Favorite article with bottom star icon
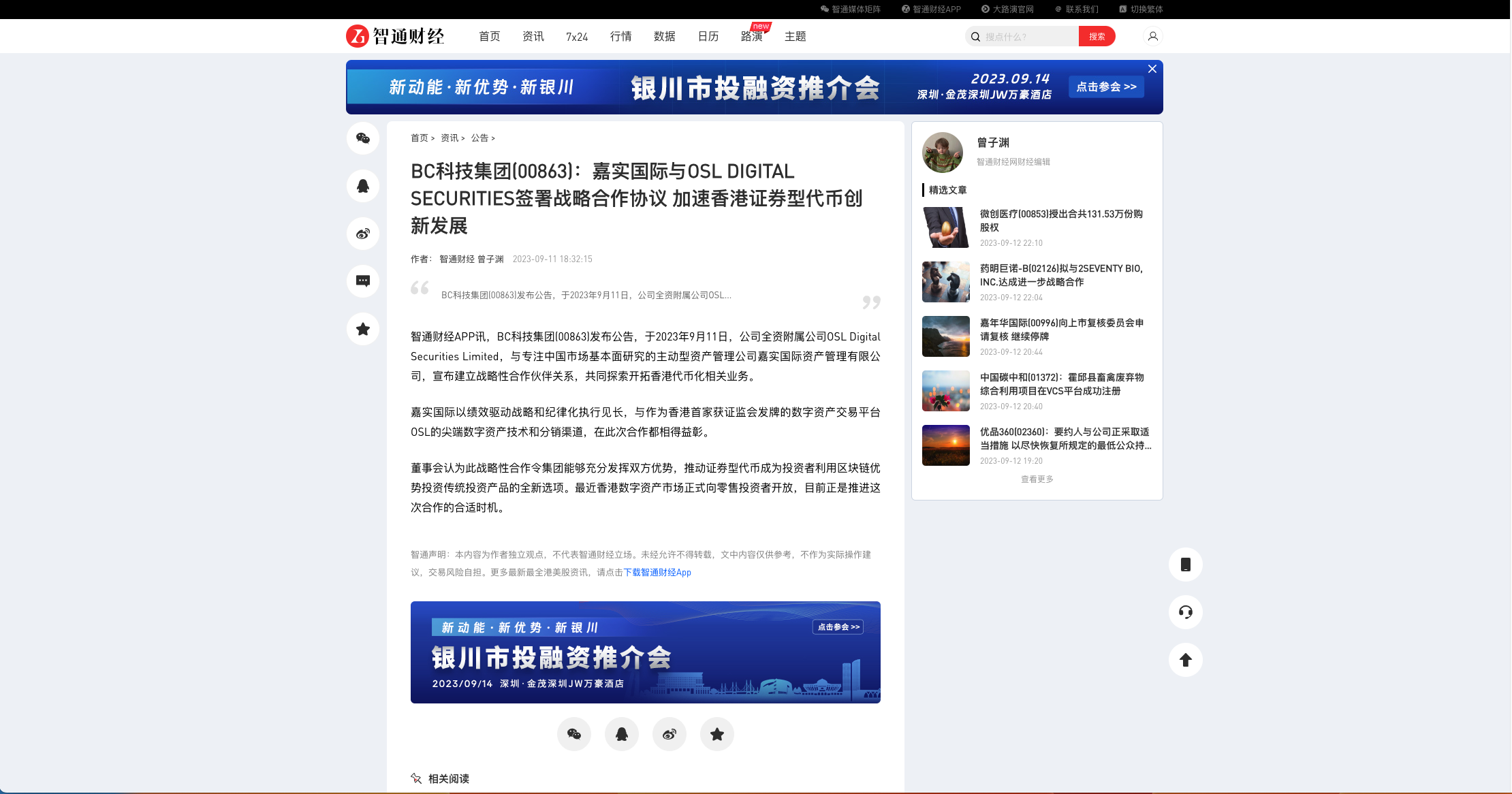 click(x=717, y=734)
